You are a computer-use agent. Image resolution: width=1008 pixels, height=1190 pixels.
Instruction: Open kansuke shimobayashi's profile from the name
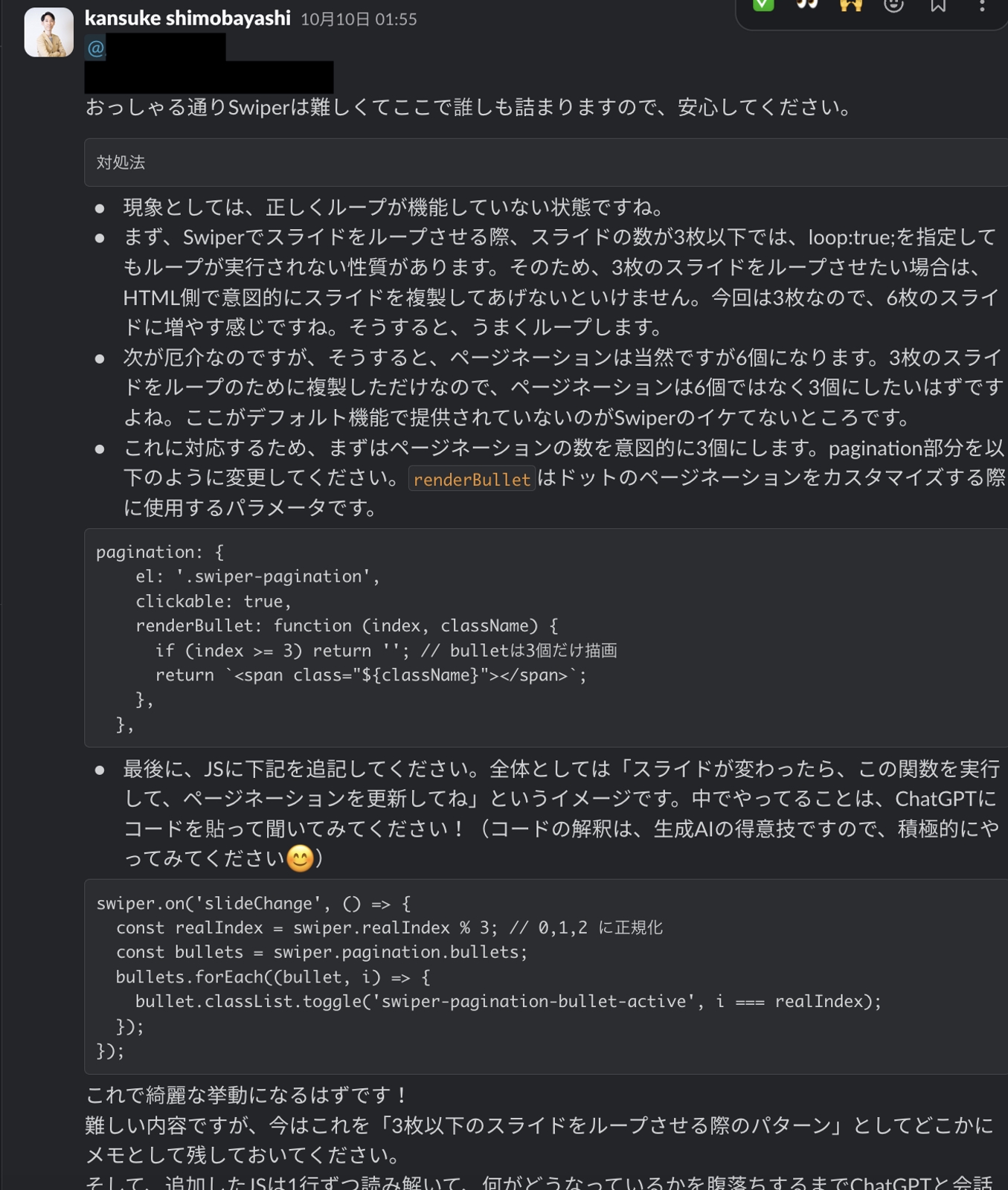[x=187, y=19]
